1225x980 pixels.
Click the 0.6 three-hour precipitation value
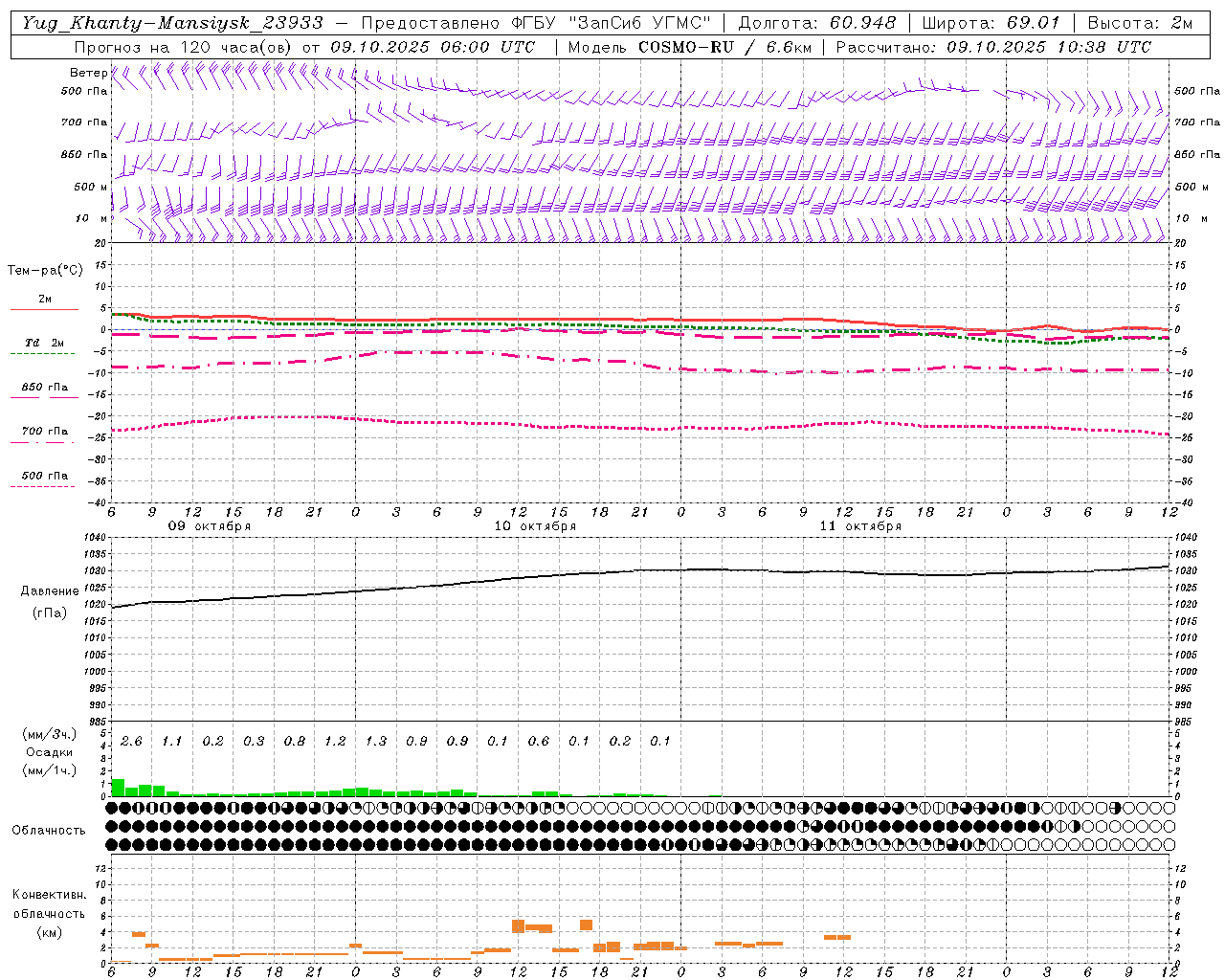(x=539, y=742)
